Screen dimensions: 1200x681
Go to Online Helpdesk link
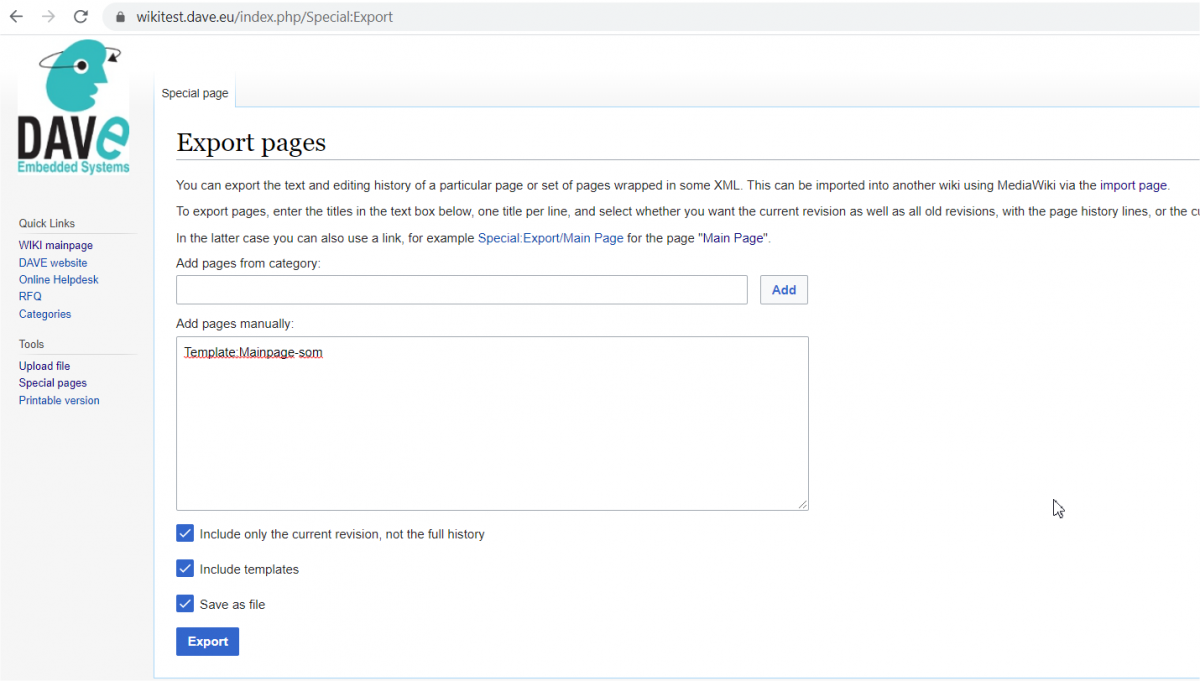pos(59,280)
